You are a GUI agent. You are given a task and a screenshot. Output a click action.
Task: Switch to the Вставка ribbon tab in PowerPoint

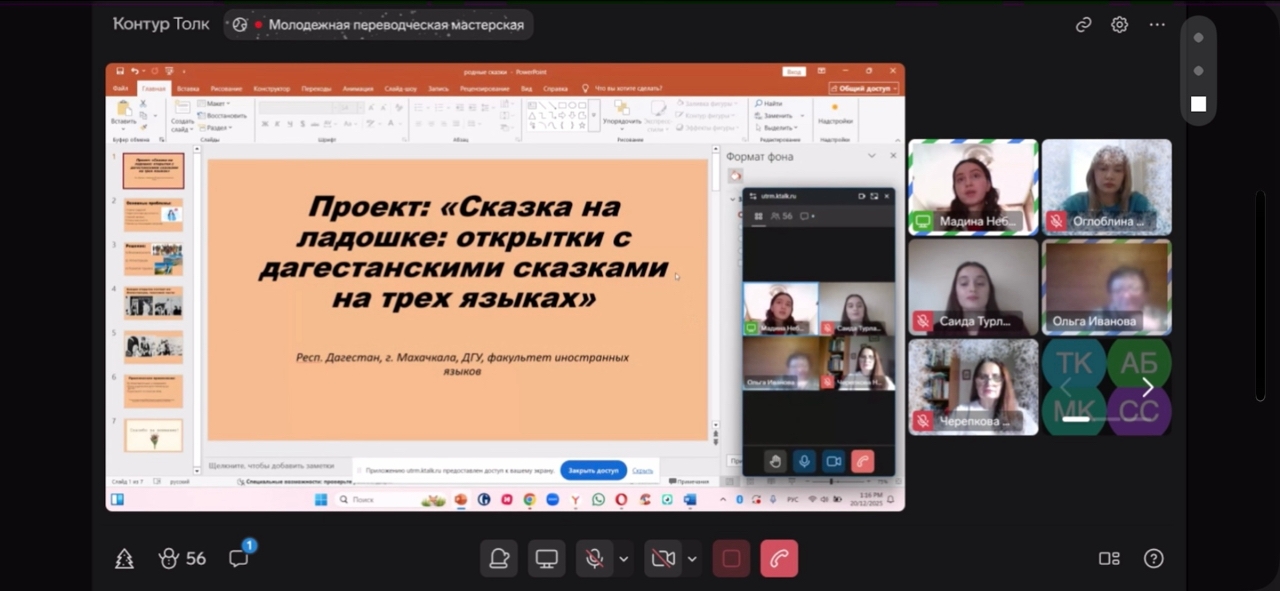point(189,88)
